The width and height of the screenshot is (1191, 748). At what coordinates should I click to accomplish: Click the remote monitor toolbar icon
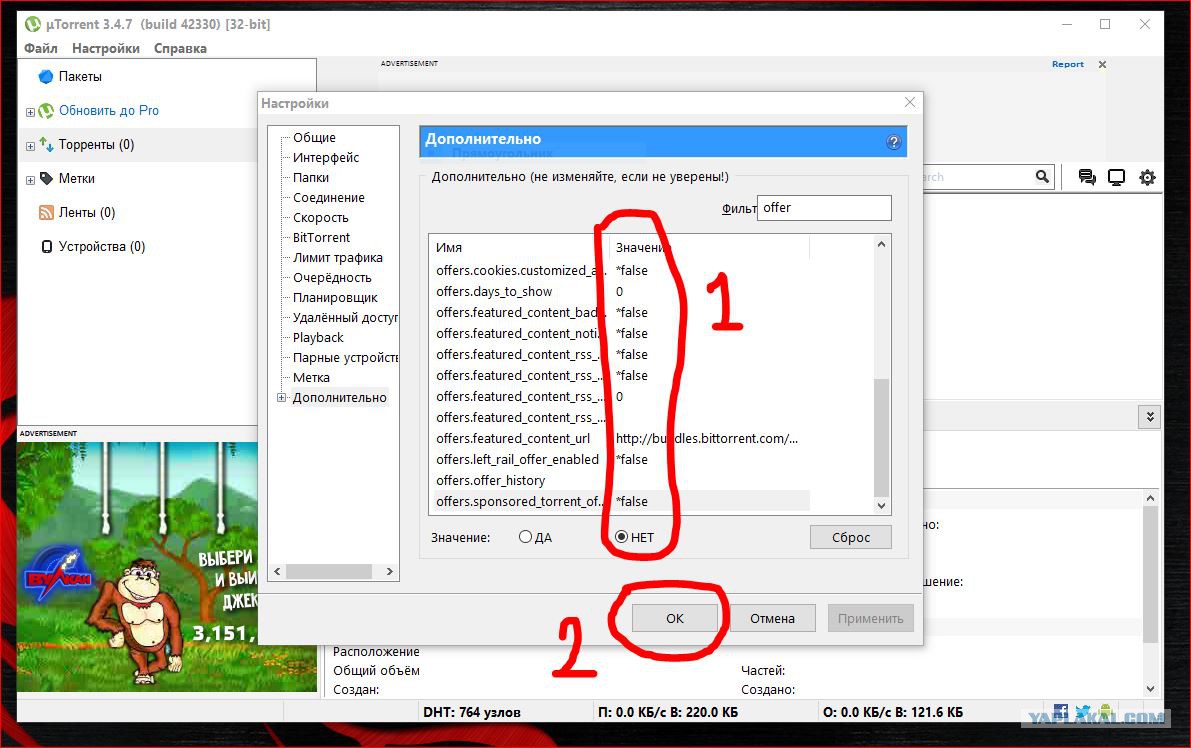(x=1117, y=177)
